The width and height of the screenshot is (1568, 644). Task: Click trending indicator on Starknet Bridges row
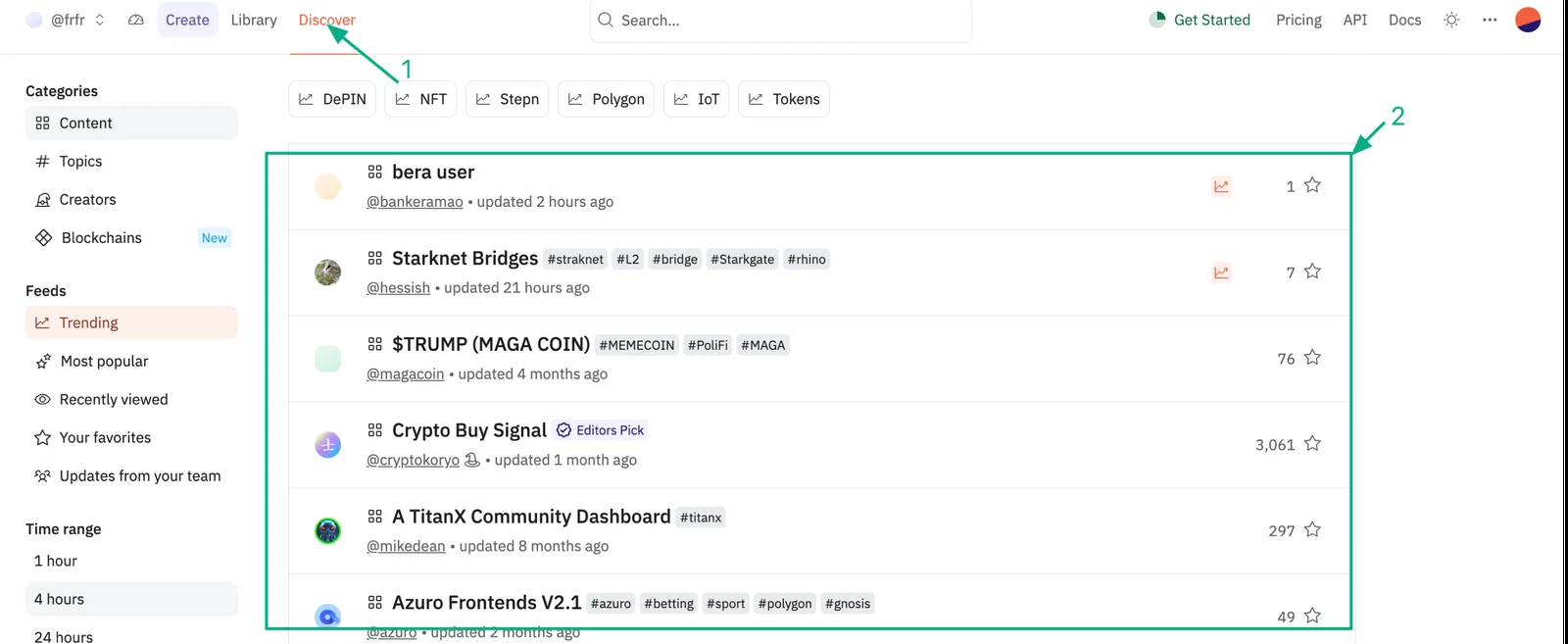pos(1221,272)
